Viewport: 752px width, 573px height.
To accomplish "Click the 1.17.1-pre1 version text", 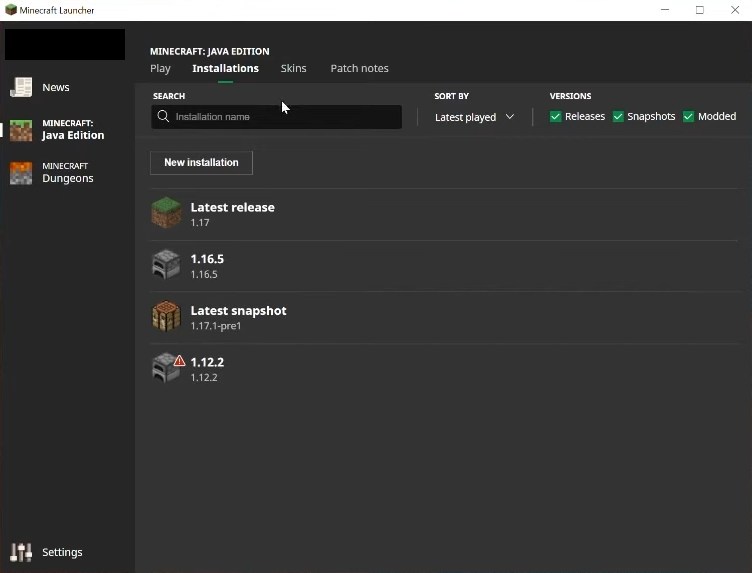I will [x=216, y=326].
